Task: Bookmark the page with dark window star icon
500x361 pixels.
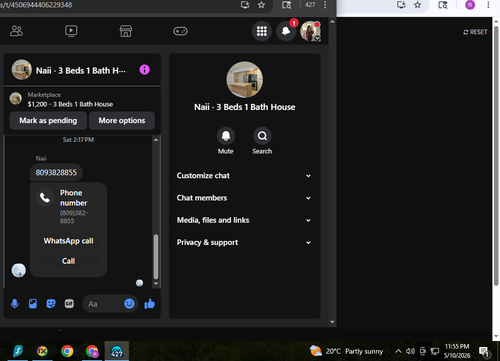Action: [261, 5]
